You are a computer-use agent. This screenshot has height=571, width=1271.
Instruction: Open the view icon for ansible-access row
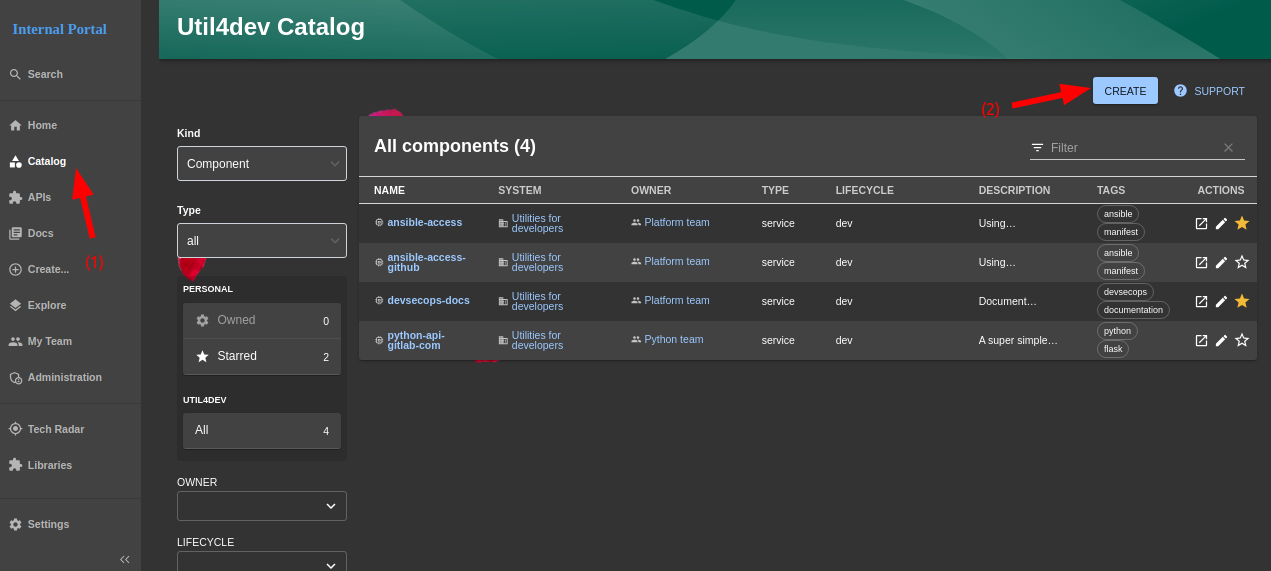coord(1201,223)
